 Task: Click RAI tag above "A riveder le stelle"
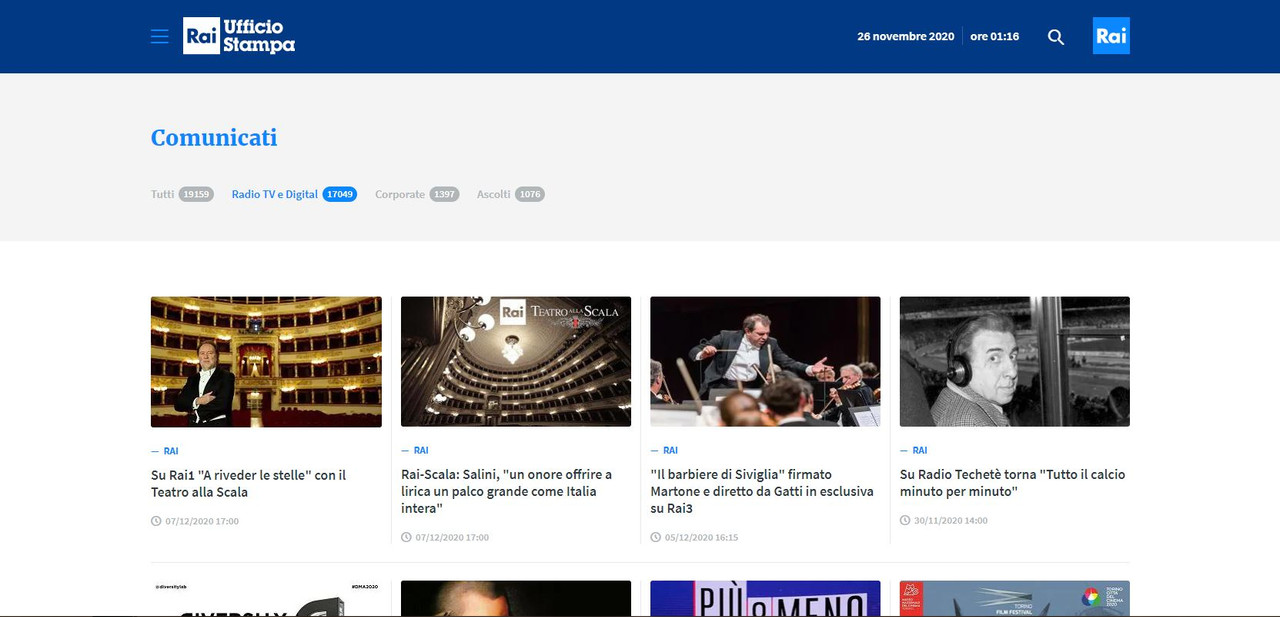coord(170,451)
